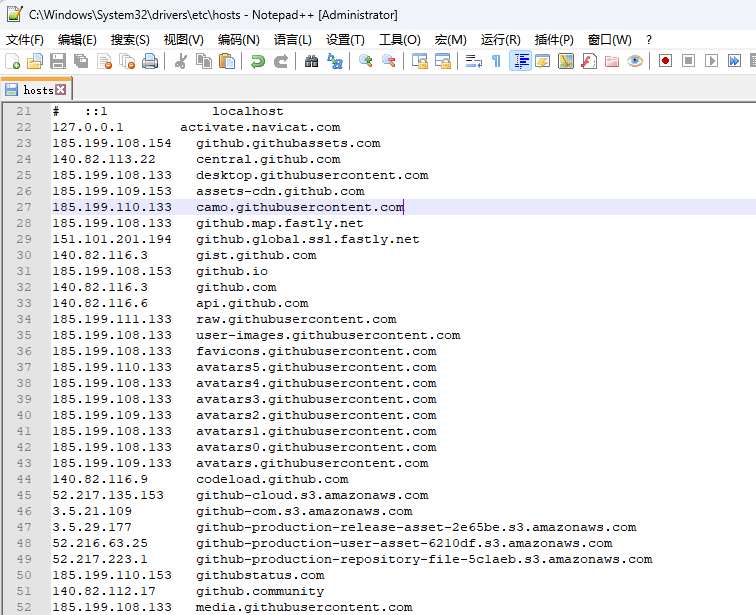
Task: Open the 视图(V) menu
Action: point(184,40)
